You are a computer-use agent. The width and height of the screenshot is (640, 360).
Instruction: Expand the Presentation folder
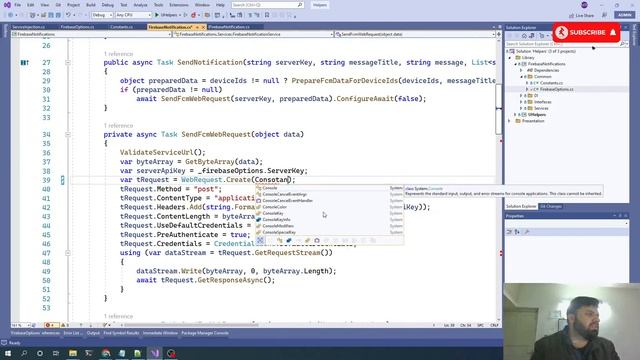click(510, 121)
